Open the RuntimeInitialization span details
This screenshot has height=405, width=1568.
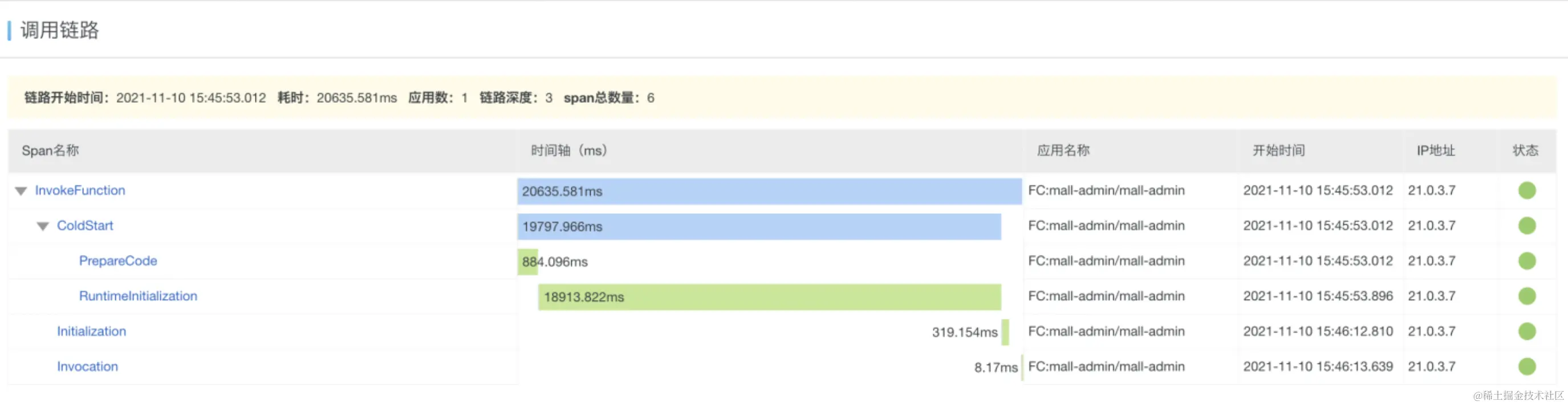point(137,297)
